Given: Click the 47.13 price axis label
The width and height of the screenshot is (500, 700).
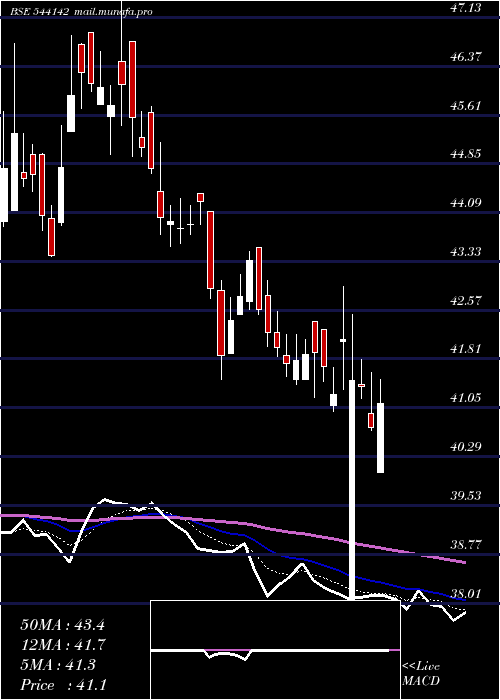Looking at the screenshot, I should pyautogui.click(x=466, y=8).
